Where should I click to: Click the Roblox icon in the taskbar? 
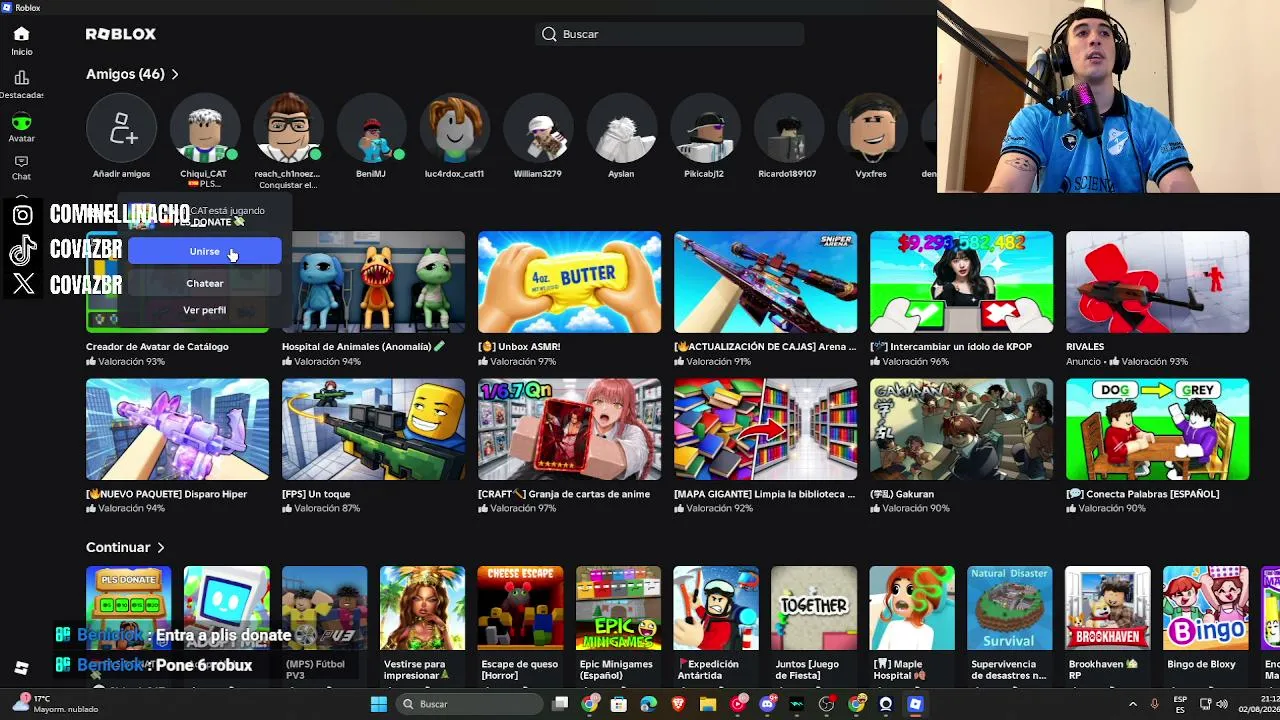click(x=915, y=704)
